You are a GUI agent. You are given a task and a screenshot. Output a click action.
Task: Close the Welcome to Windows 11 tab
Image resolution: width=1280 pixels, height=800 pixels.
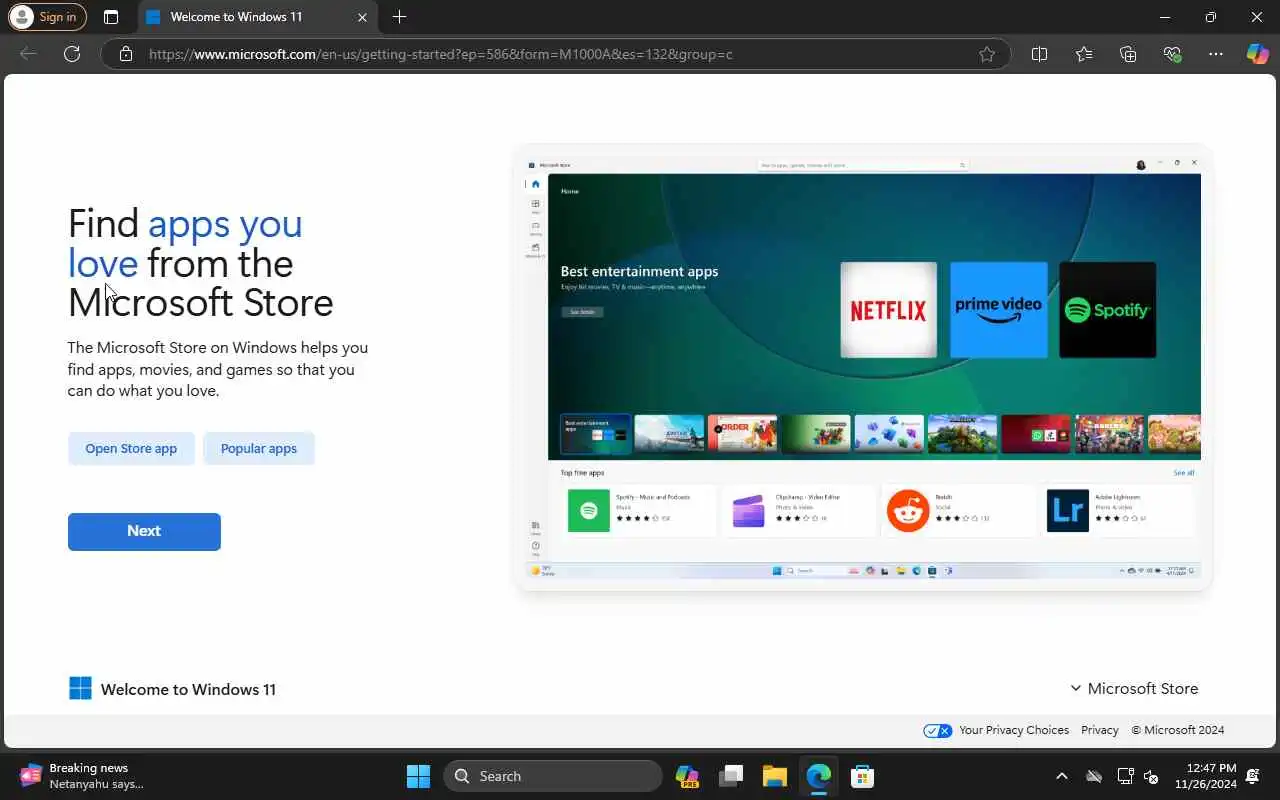(362, 17)
